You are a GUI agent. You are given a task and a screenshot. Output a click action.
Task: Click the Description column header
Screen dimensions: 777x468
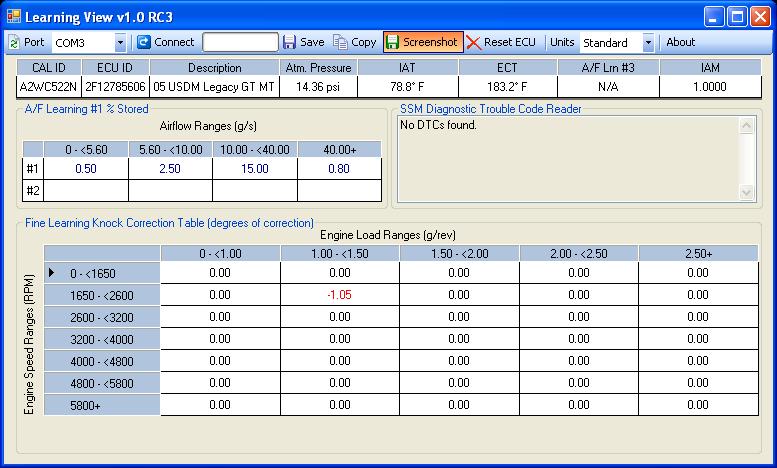214,67
